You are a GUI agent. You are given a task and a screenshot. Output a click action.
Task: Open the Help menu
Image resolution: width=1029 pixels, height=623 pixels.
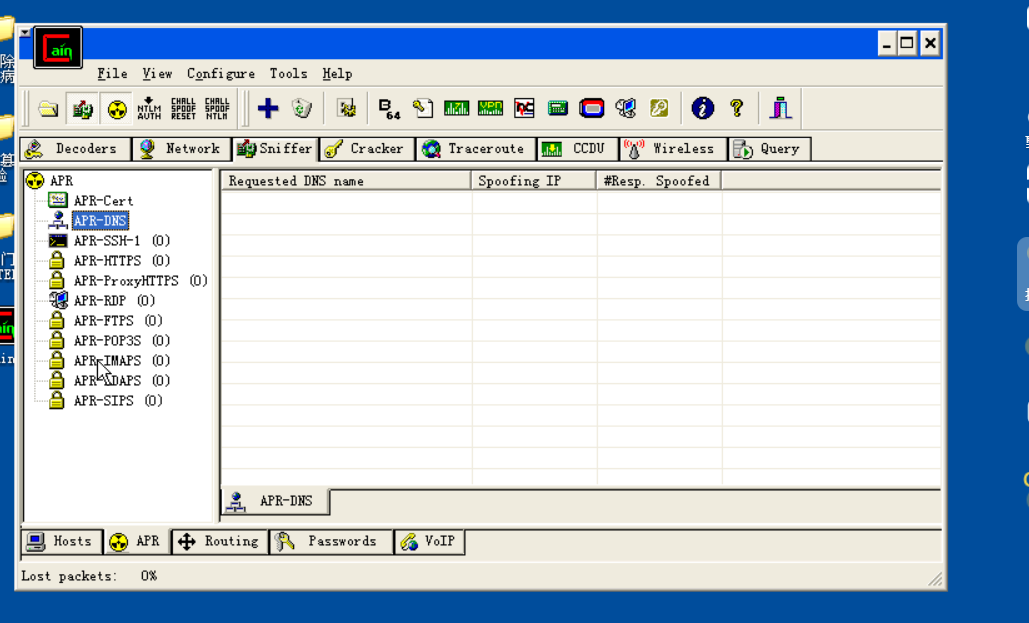click(x=337, y=74)
